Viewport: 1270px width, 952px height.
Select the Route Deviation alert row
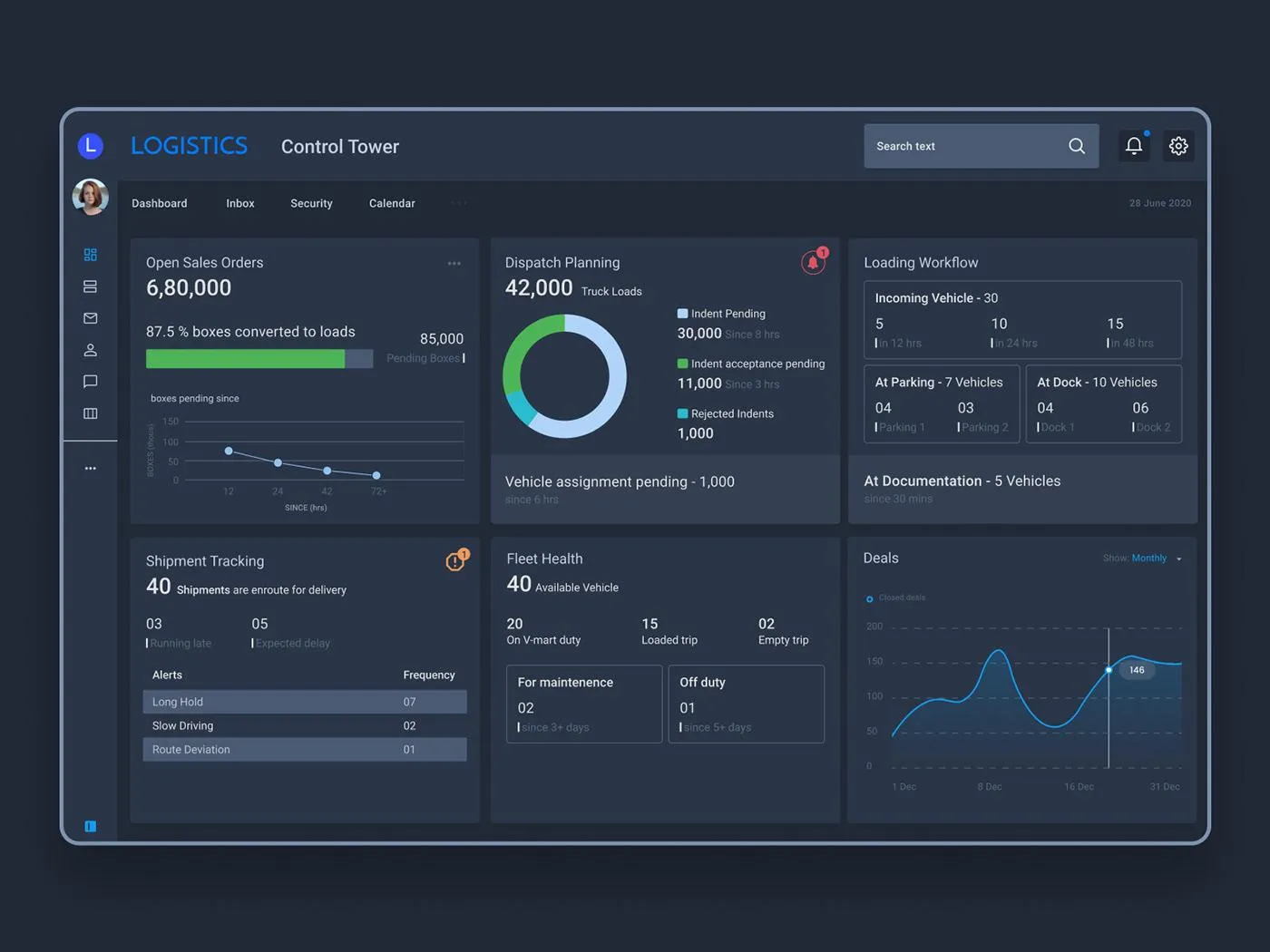[305, 749]
